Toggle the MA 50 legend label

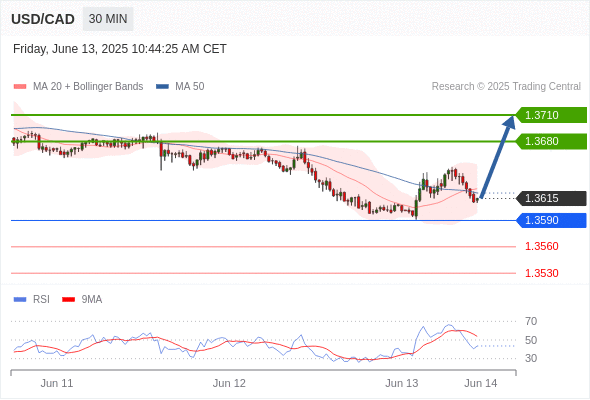pyautogui.click(x=190, y=87)
